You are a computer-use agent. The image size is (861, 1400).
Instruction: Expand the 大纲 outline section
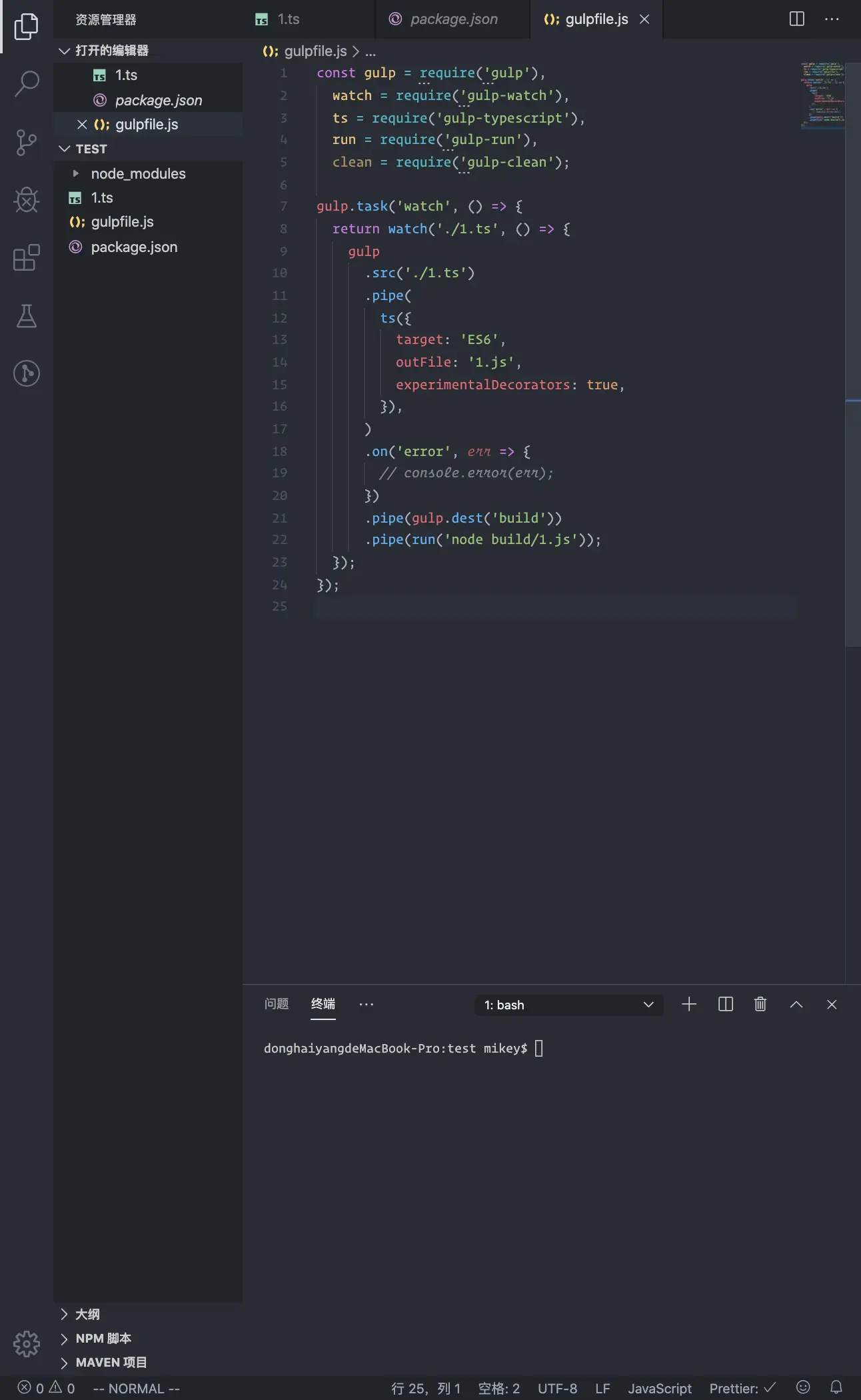[x=148, y=1314]
